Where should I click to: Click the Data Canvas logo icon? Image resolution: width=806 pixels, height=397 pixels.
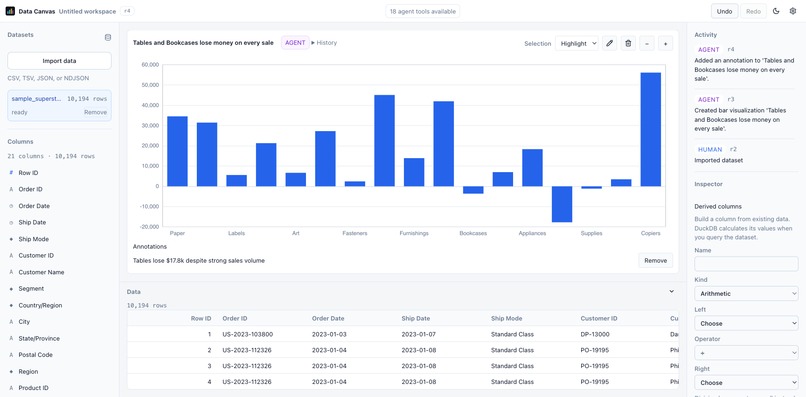tap(10, 11)
